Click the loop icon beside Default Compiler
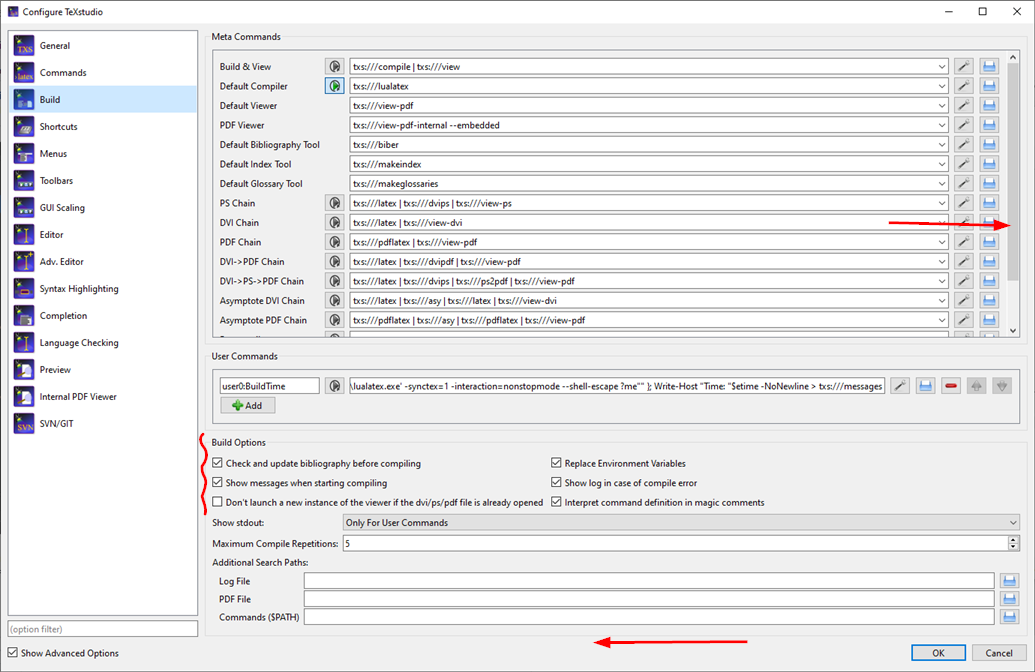The width and height of the screenshot is (1035, 672). (336, 86)
